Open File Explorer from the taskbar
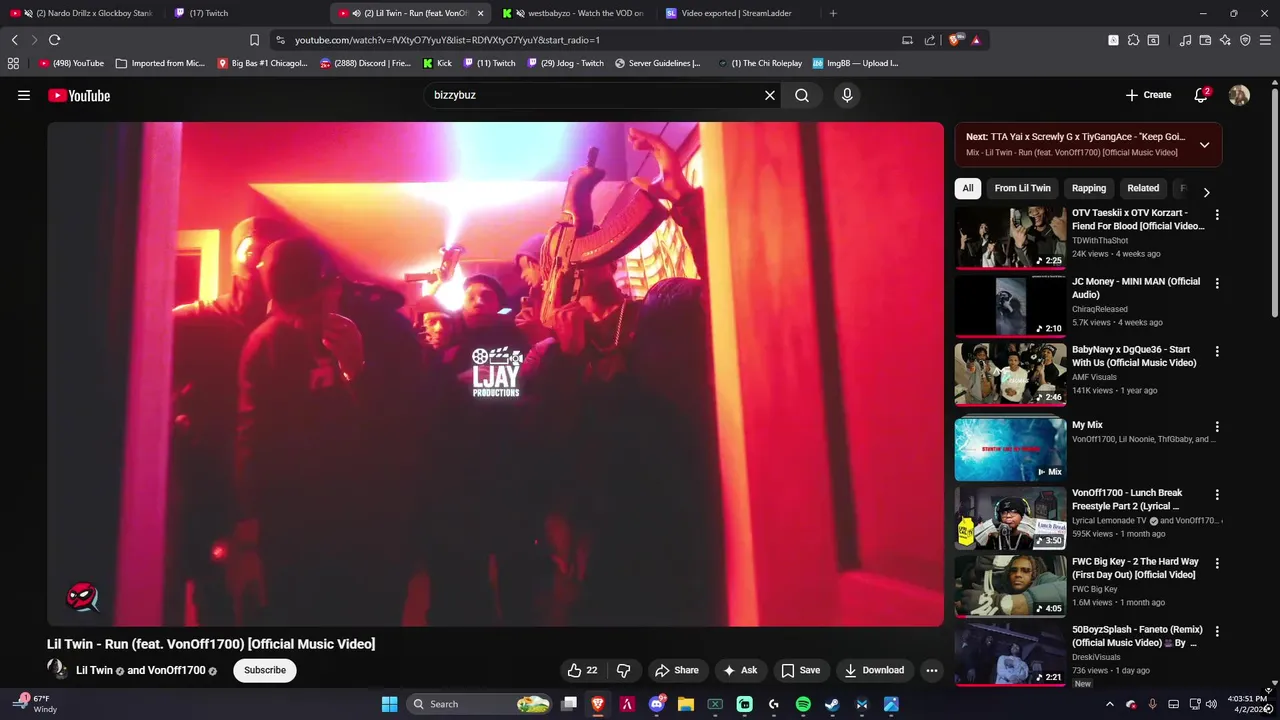1280x720 pixels. click(686, 704)
